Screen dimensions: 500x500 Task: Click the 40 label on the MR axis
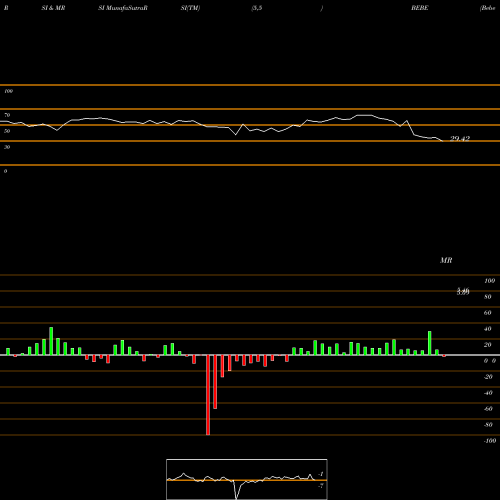point(488,329)
